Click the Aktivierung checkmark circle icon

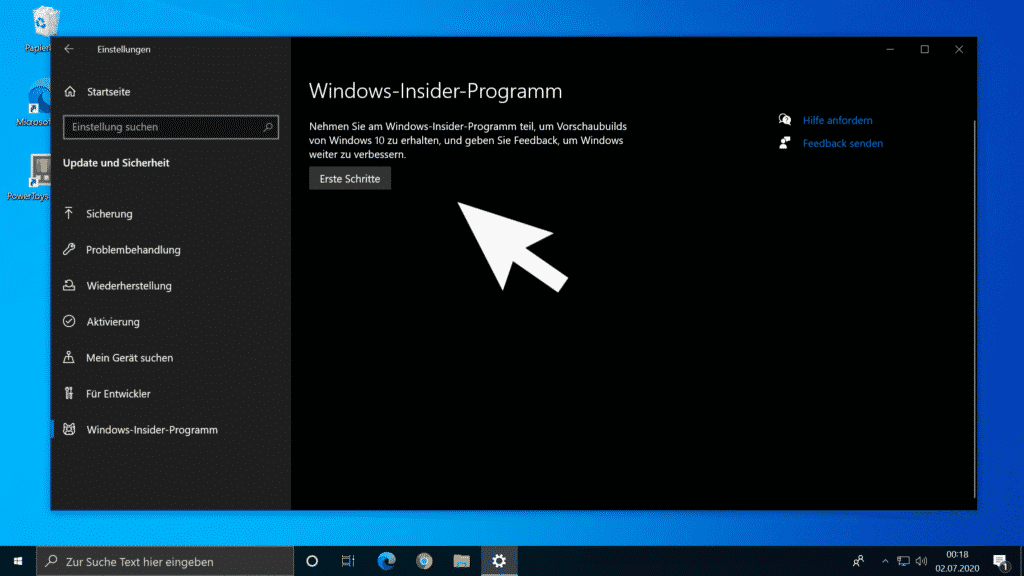pos(69,321)
